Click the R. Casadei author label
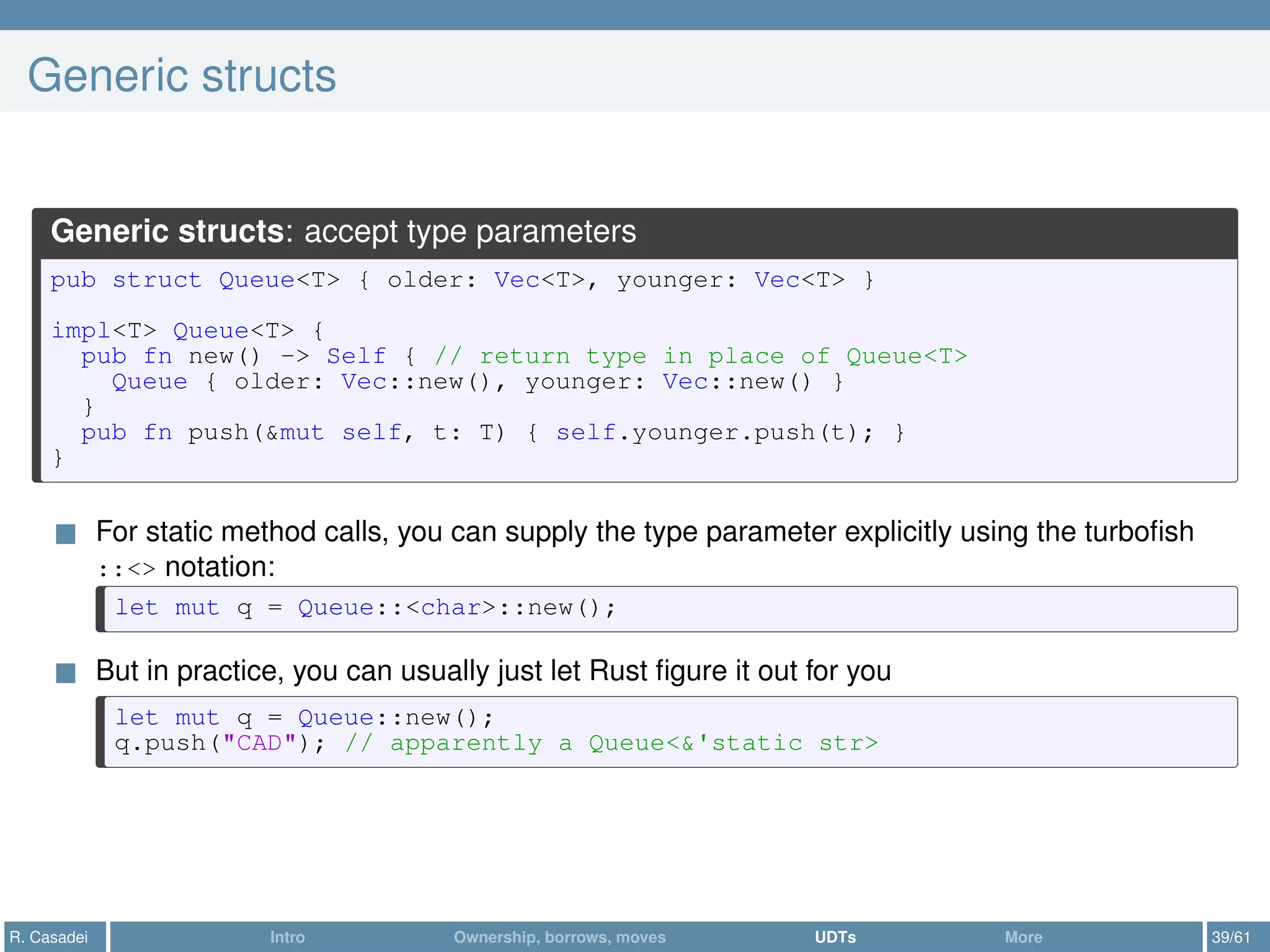The width and height of the screenshot is (1270, 952). 50,937
